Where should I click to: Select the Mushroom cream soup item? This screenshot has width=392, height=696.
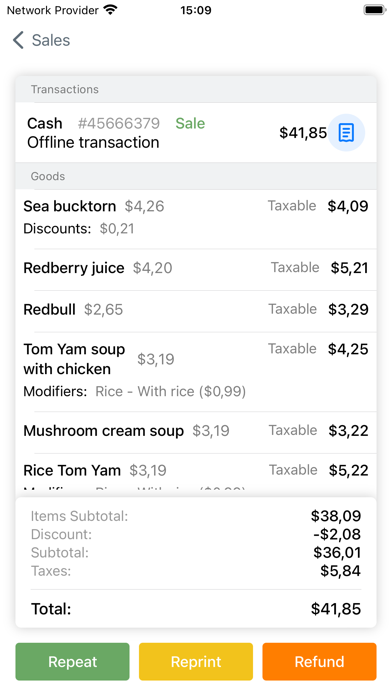[x=196, y=432]
